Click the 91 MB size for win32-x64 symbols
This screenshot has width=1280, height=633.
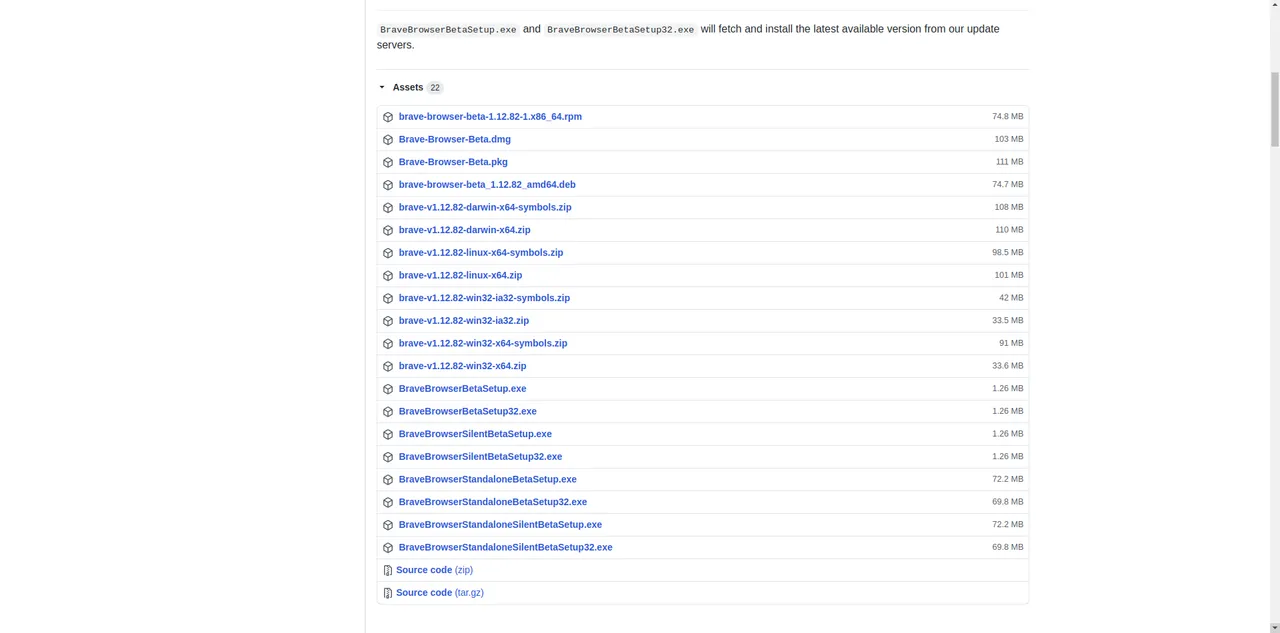[1011, 343]
